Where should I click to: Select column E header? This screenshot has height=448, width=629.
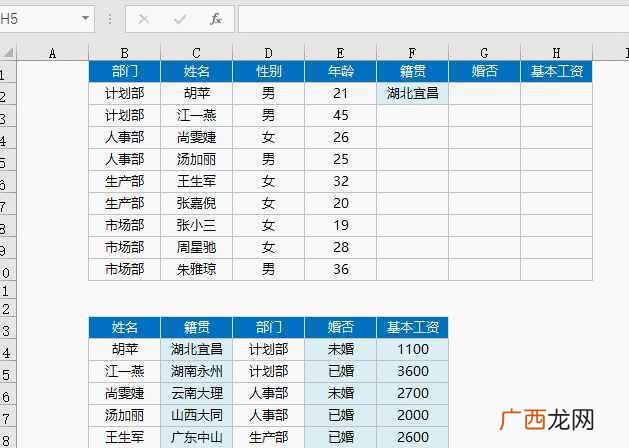(340, 53)
